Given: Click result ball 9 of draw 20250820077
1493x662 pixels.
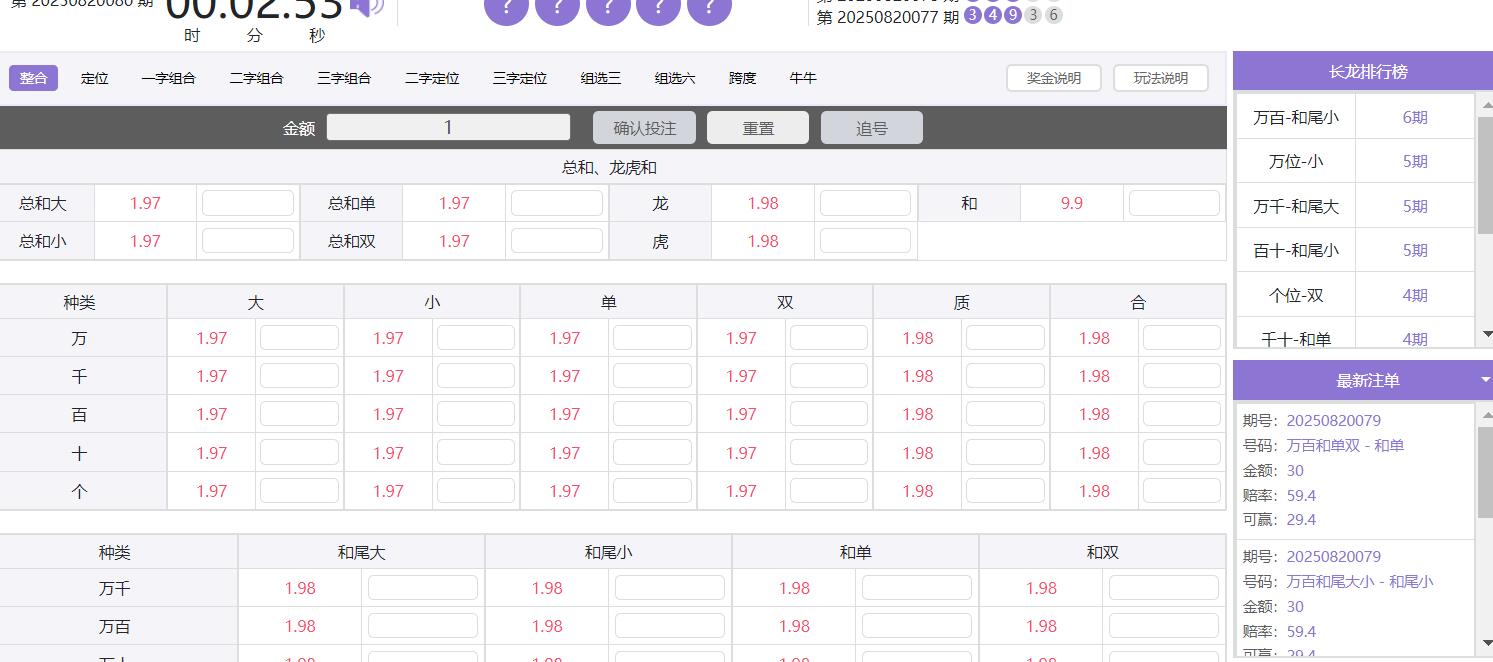Looking at the screenshot, I should (1013, 16).
